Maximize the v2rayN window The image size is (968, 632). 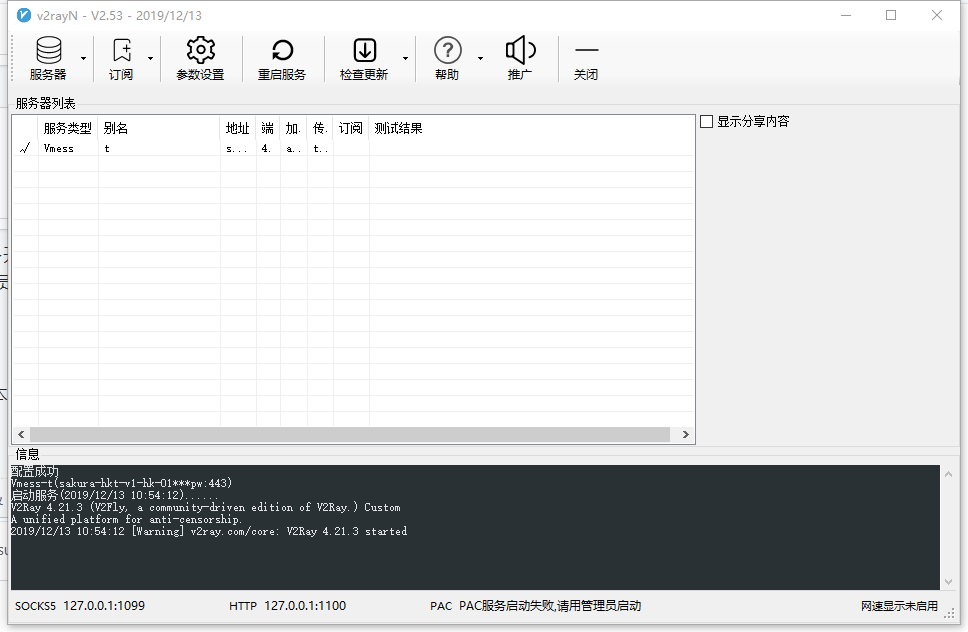[891, 15]
